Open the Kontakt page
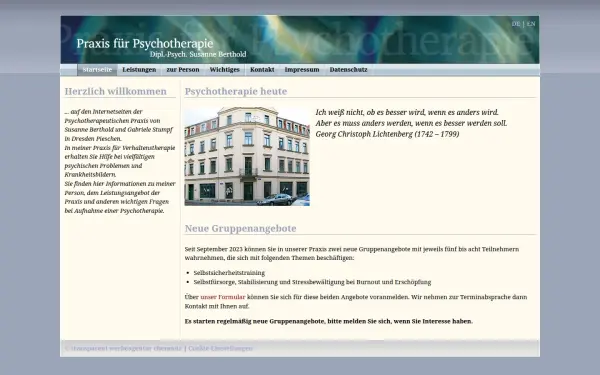 pos(262,70)
